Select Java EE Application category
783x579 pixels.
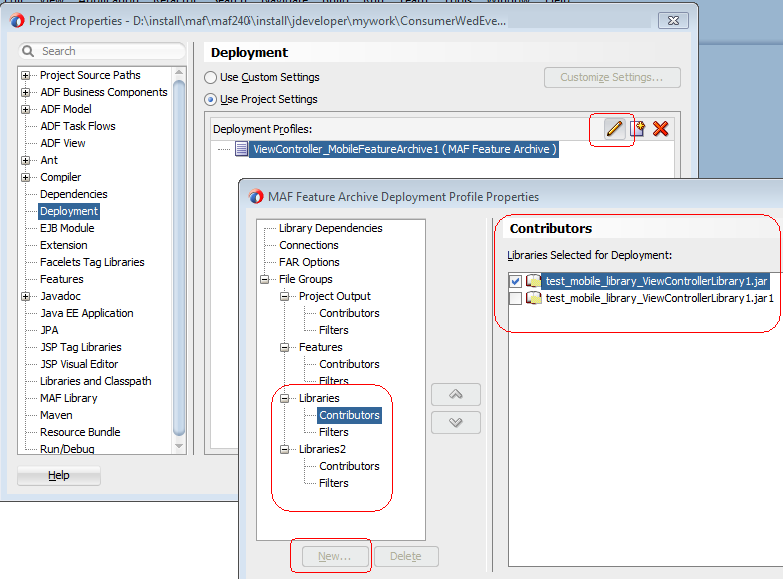(87, 313)
